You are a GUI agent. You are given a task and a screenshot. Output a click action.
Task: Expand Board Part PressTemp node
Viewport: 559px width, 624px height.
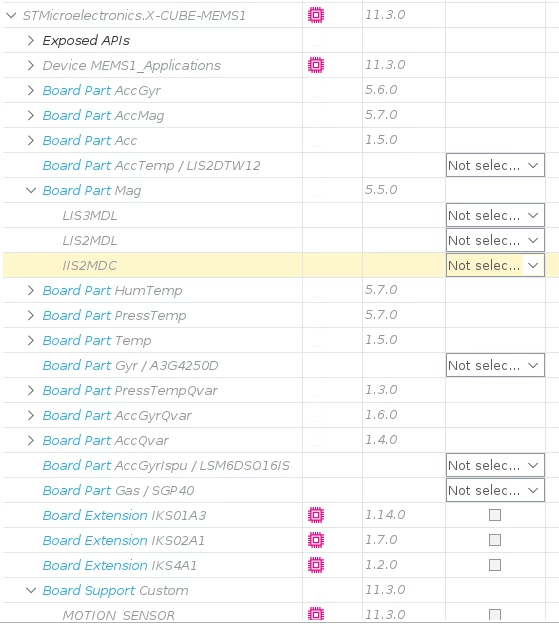click(x=31, y=316)
